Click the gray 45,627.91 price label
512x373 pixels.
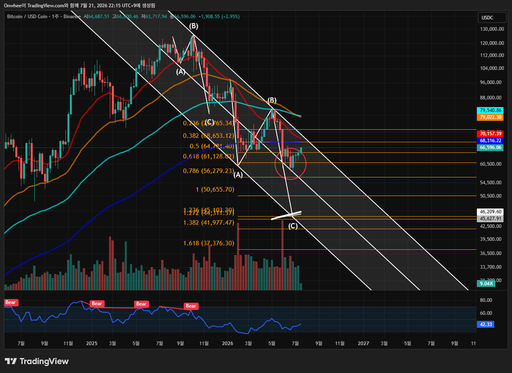point(490,219)
